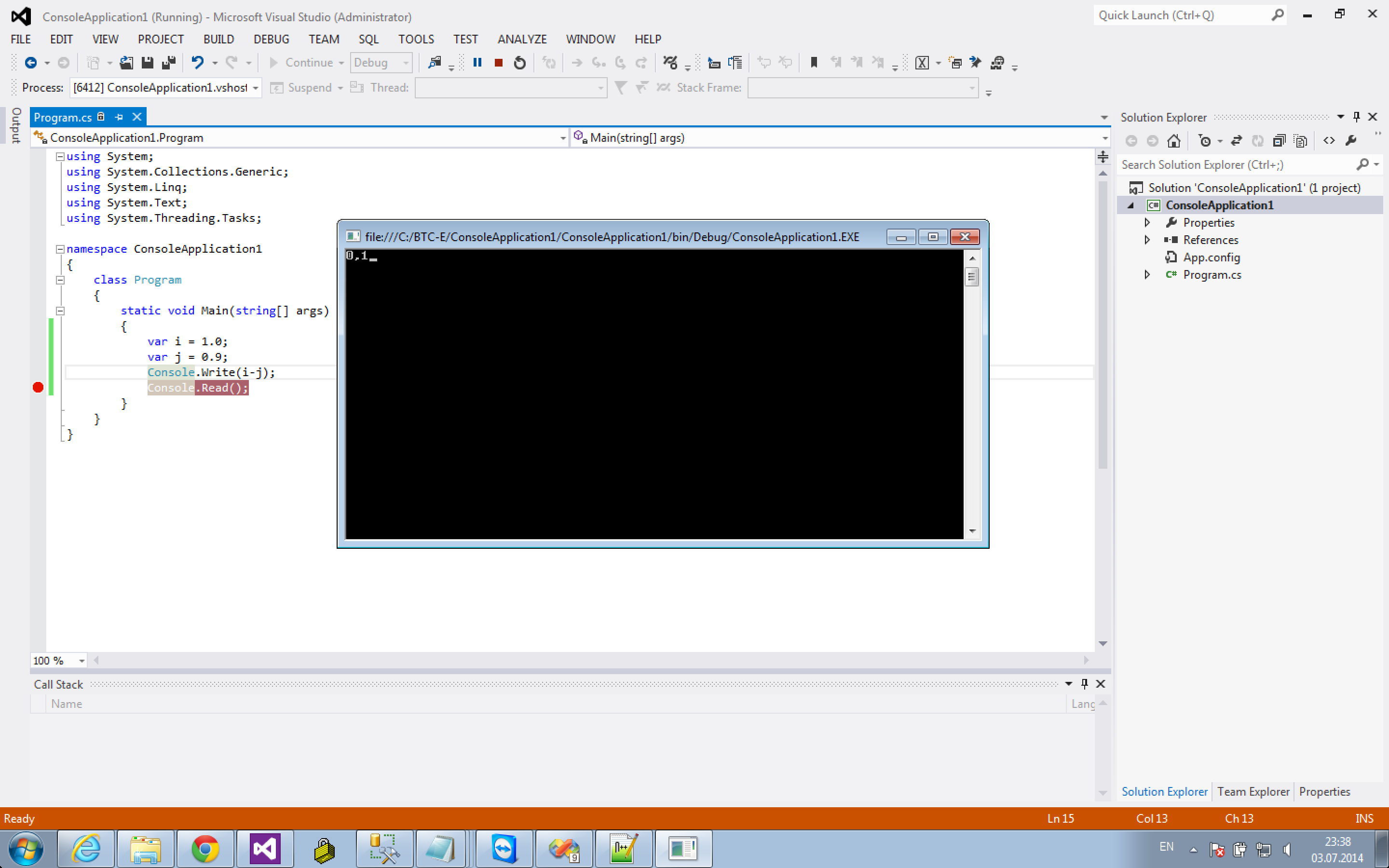Toggle pin on the Program.cs tab
Screen dimensions: 1389x868
click(x=119, y=117)
